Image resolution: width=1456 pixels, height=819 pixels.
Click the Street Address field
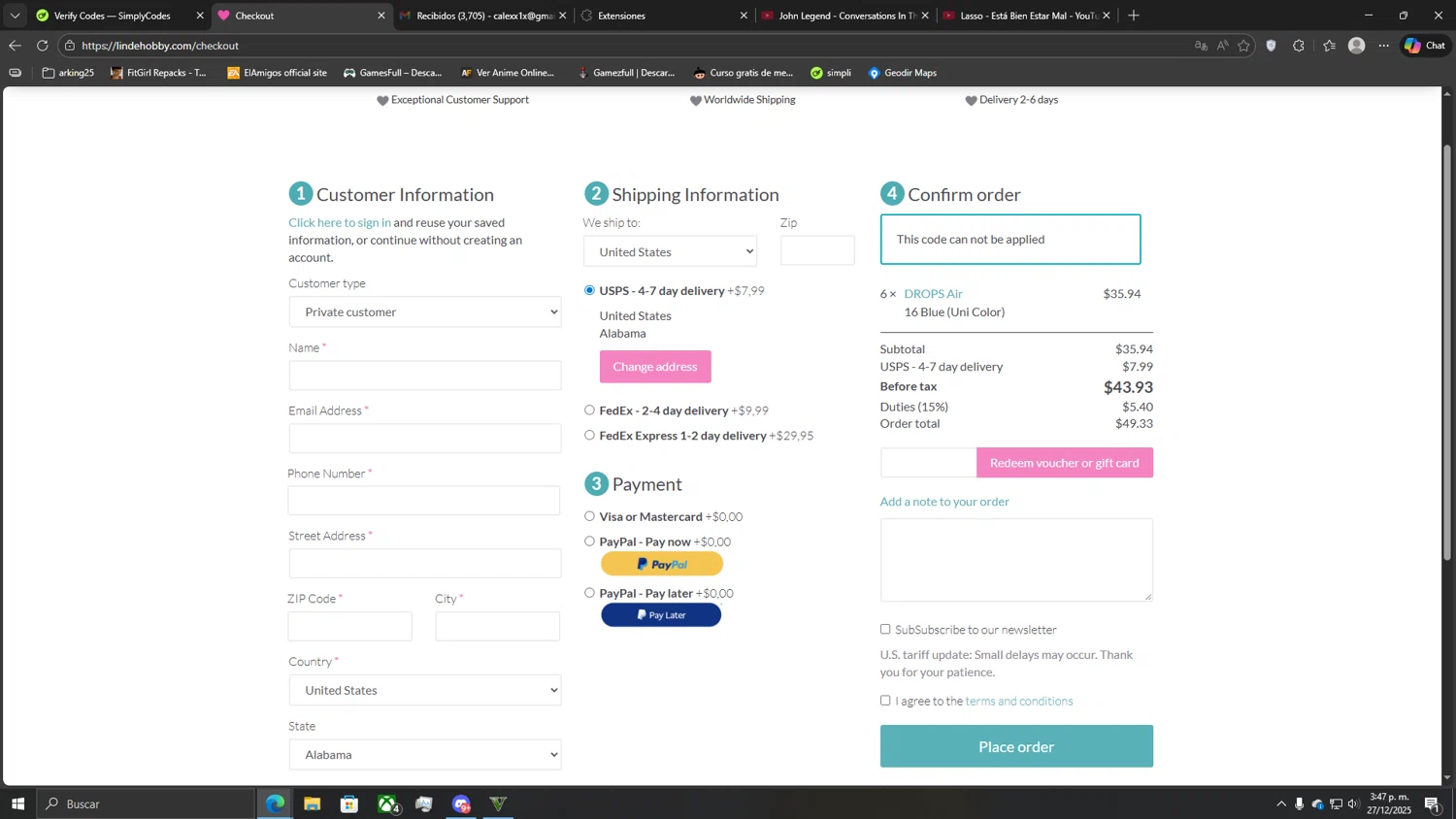425,564
